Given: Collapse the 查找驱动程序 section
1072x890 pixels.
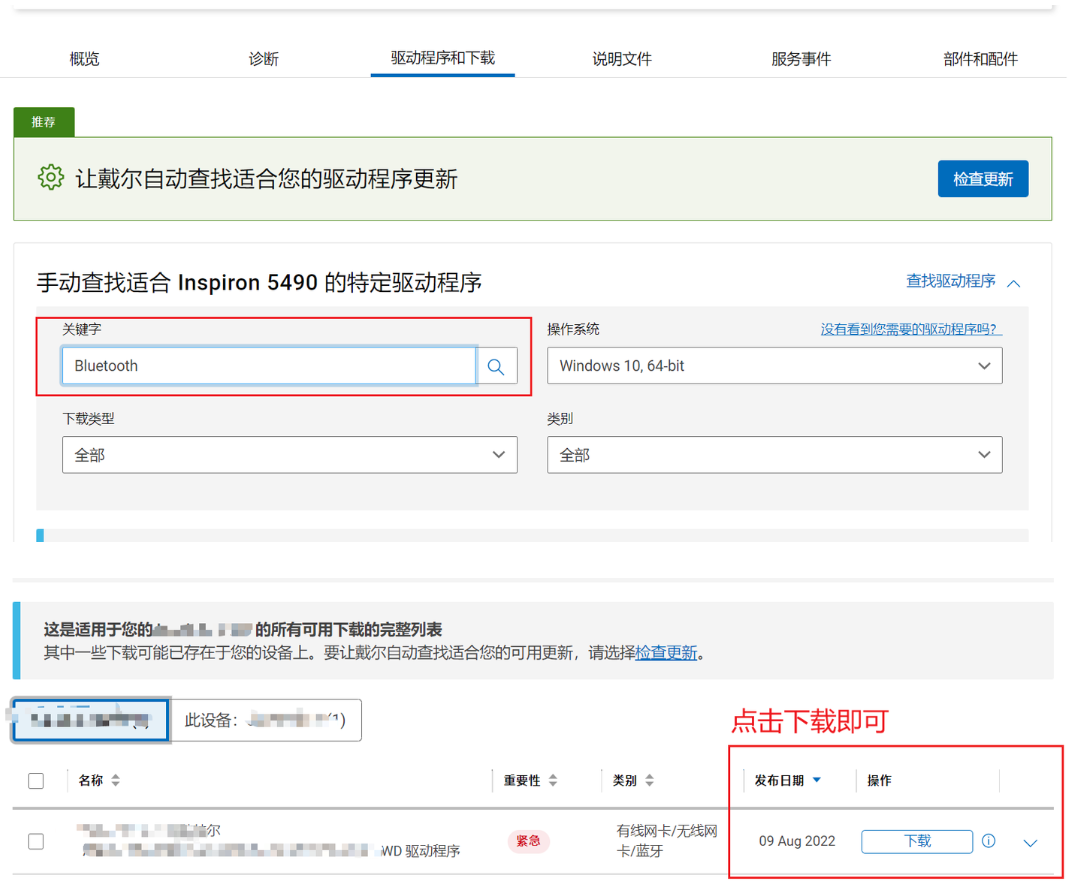Looking at the screenshot, I should 950,281.
